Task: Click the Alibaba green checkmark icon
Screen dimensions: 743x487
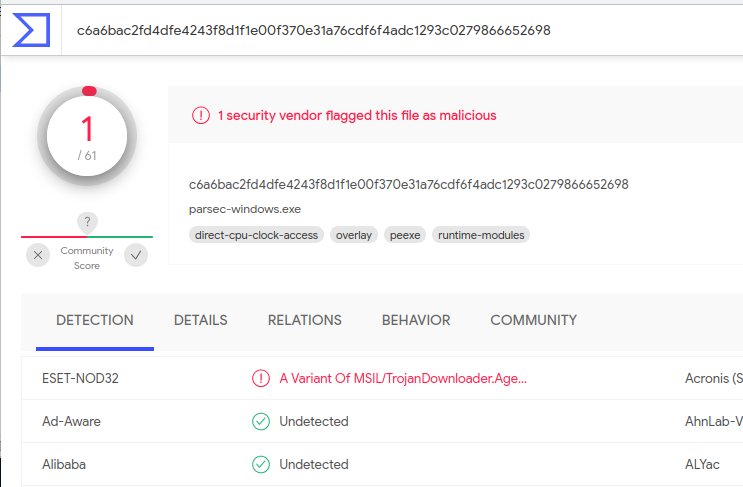Action: 261,464
